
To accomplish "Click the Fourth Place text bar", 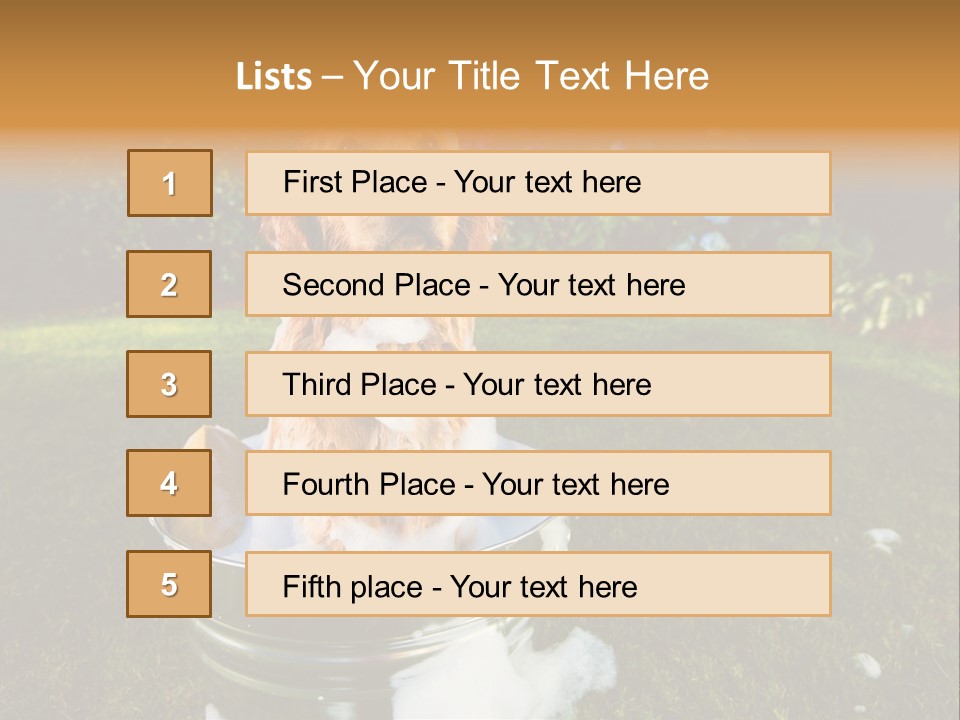I will tap(538, 483).
